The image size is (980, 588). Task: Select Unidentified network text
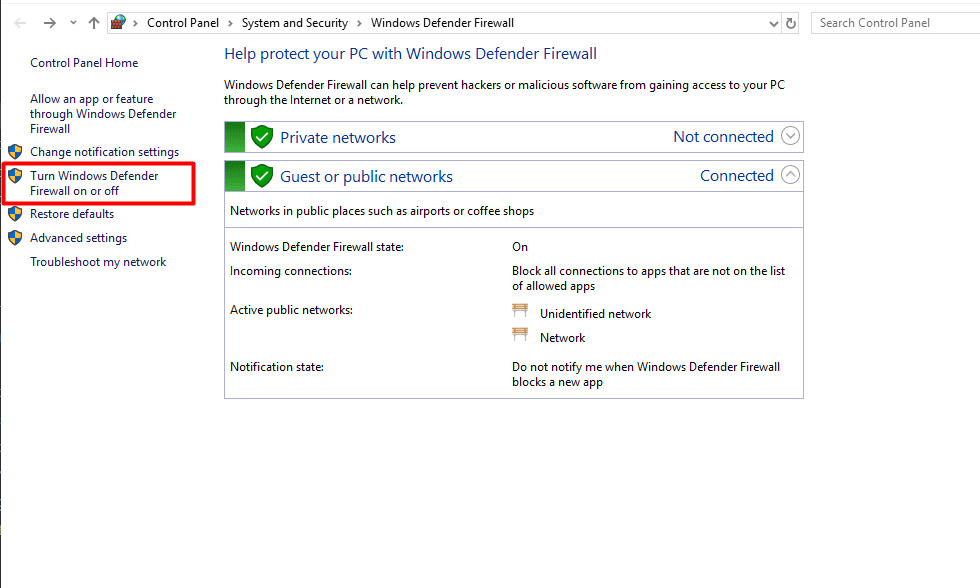click(x=595, y=314)
